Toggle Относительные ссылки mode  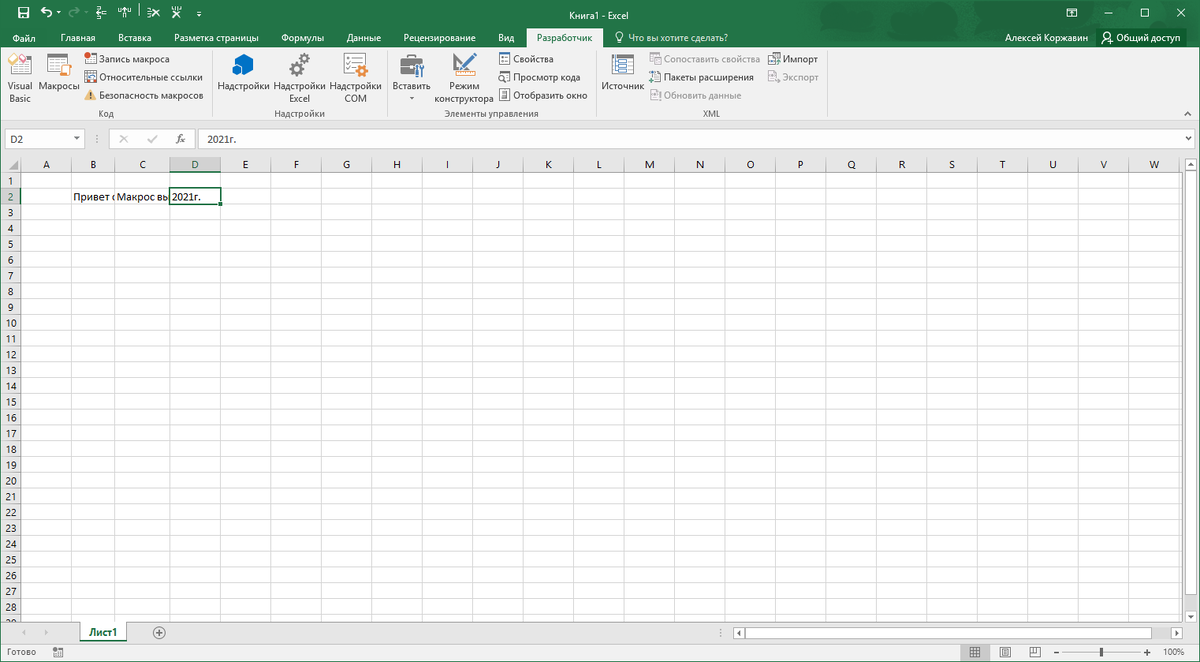tap(144, 77)
